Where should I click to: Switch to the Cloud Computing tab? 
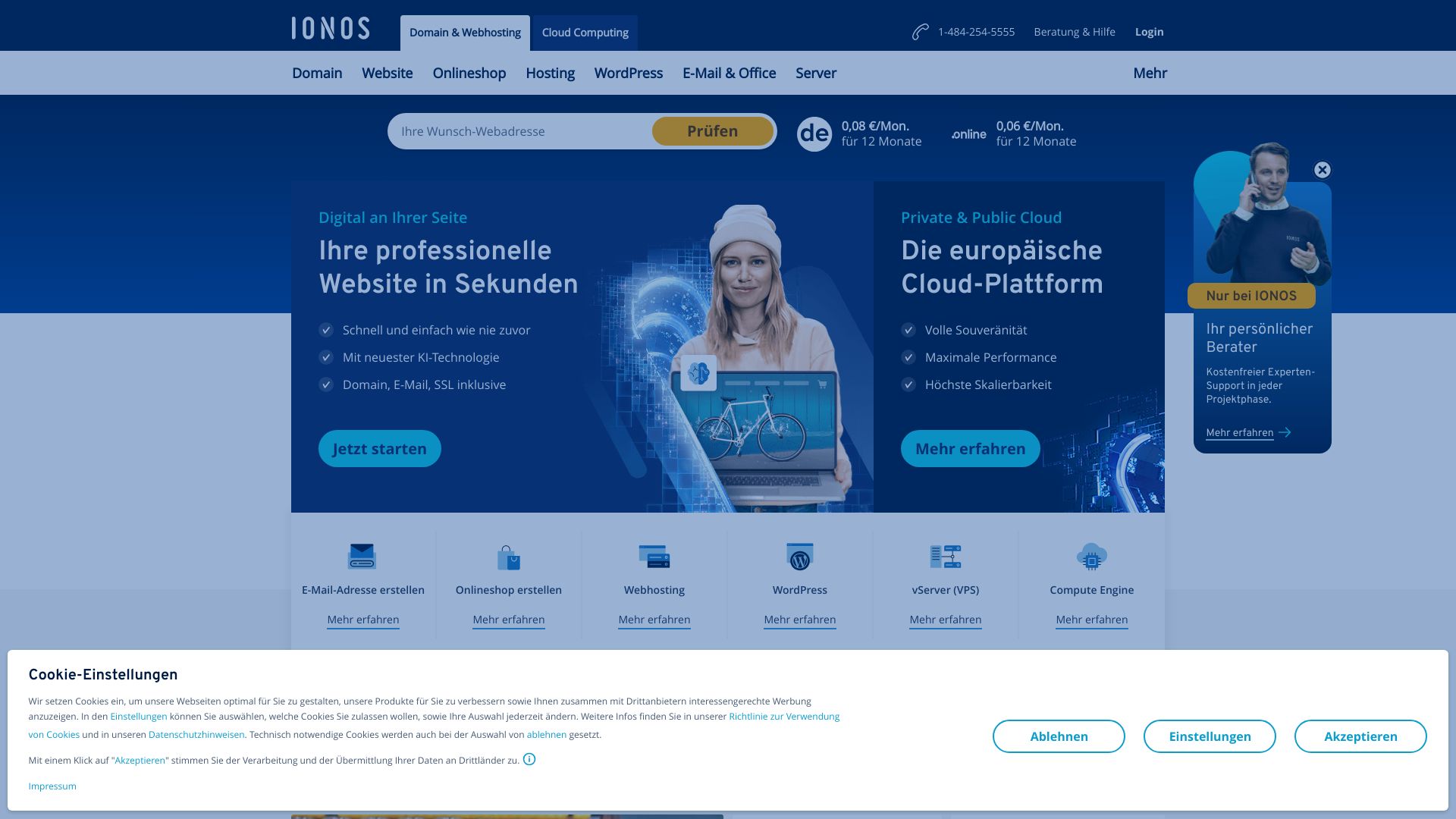(585, 33)
